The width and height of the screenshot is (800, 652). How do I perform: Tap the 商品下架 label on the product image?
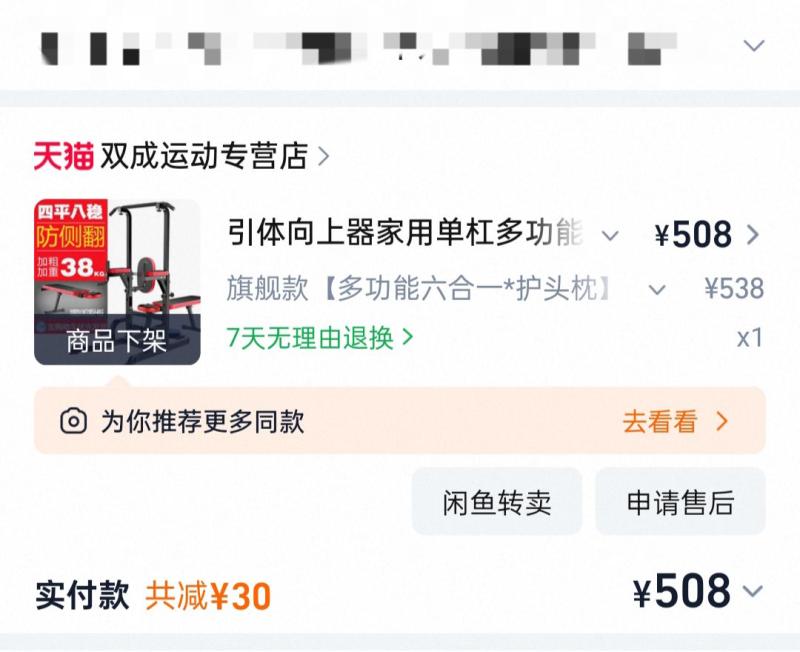click(x=116, y=341)
